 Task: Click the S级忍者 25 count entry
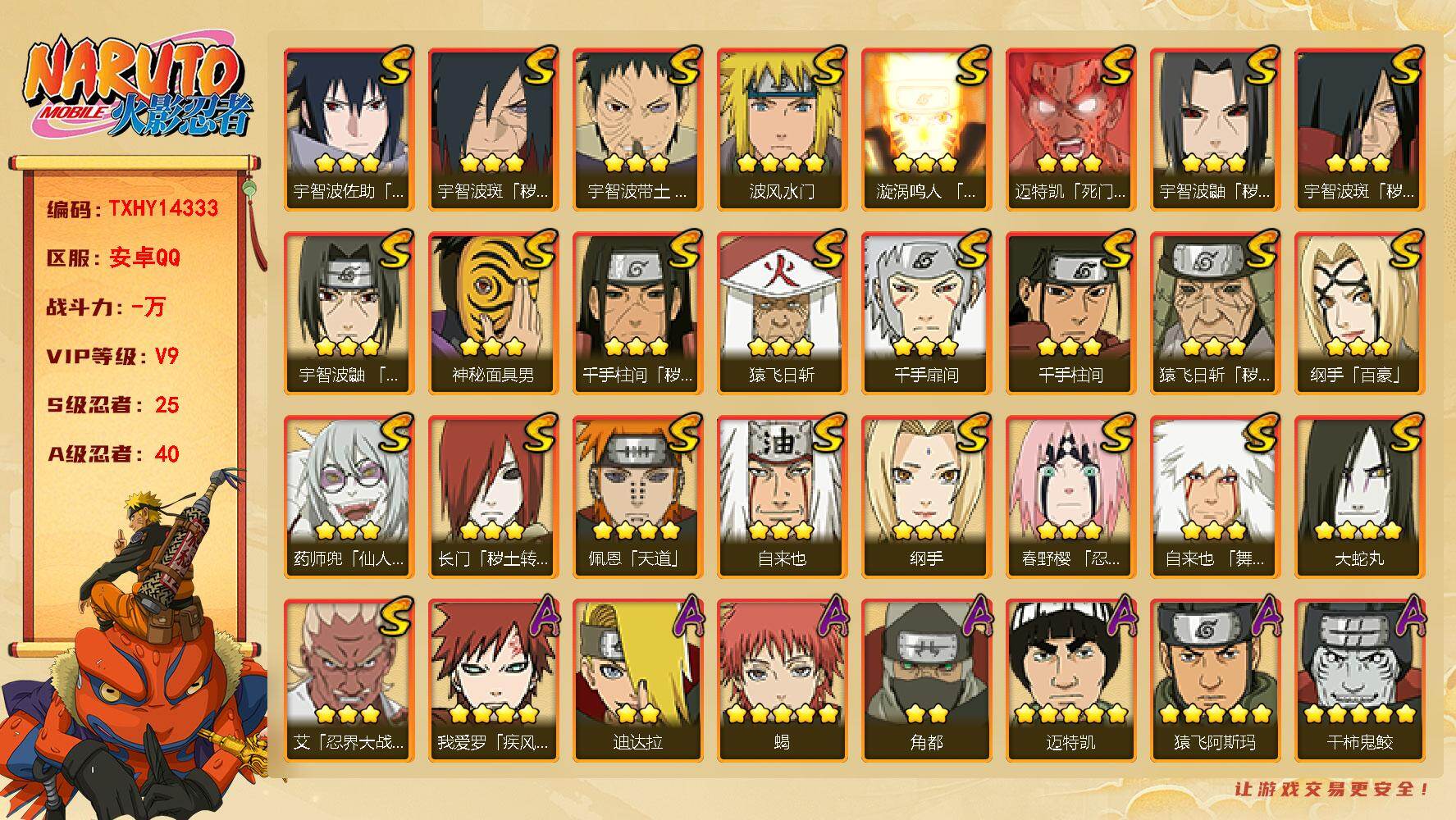pos(112,405)
